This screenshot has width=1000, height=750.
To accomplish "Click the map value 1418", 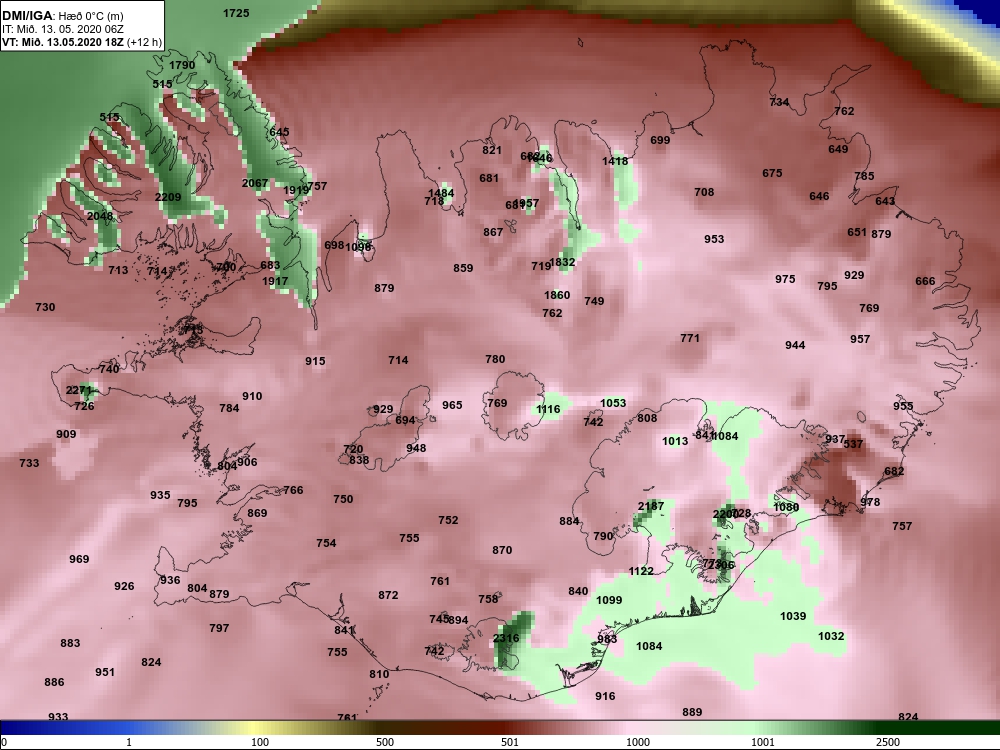I will click(615, 161).
